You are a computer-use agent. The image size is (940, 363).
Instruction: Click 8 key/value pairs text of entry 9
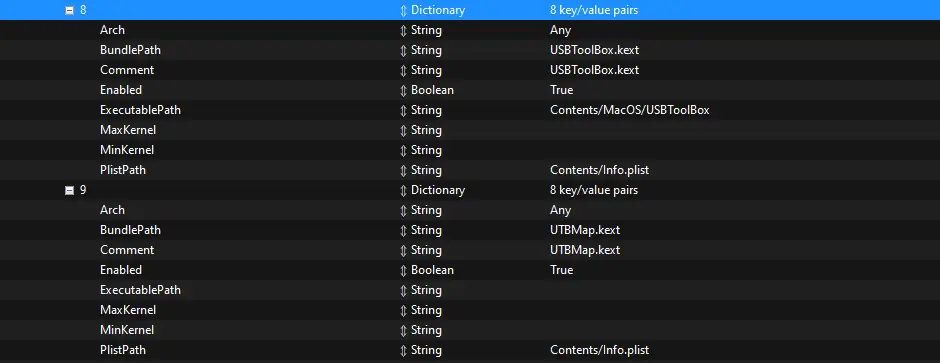point(593,190)
